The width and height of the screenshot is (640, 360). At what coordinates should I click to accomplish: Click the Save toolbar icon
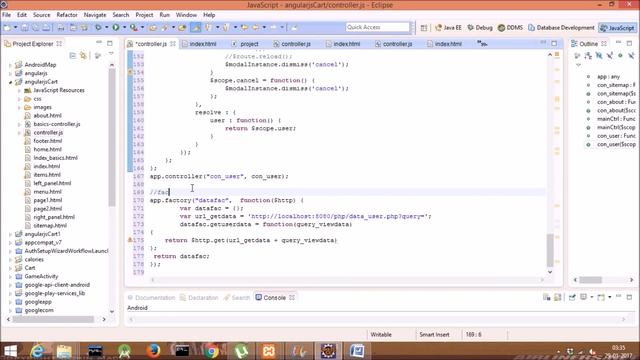[x=25, y=28]
